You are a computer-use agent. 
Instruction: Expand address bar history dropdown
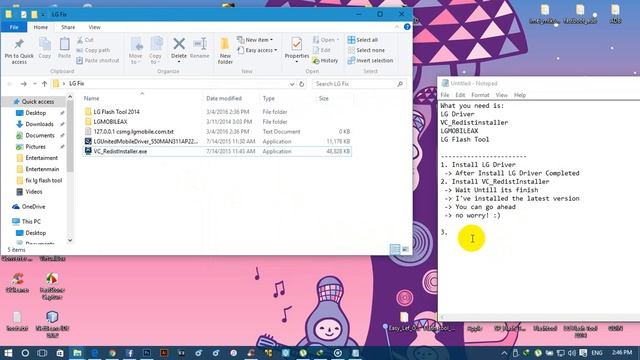point(292,84)
